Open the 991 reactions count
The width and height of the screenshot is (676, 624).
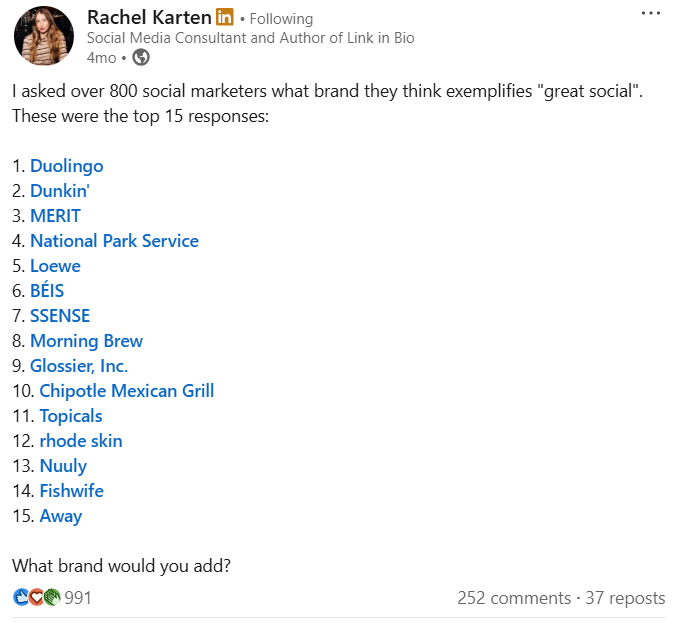(78, 598)
